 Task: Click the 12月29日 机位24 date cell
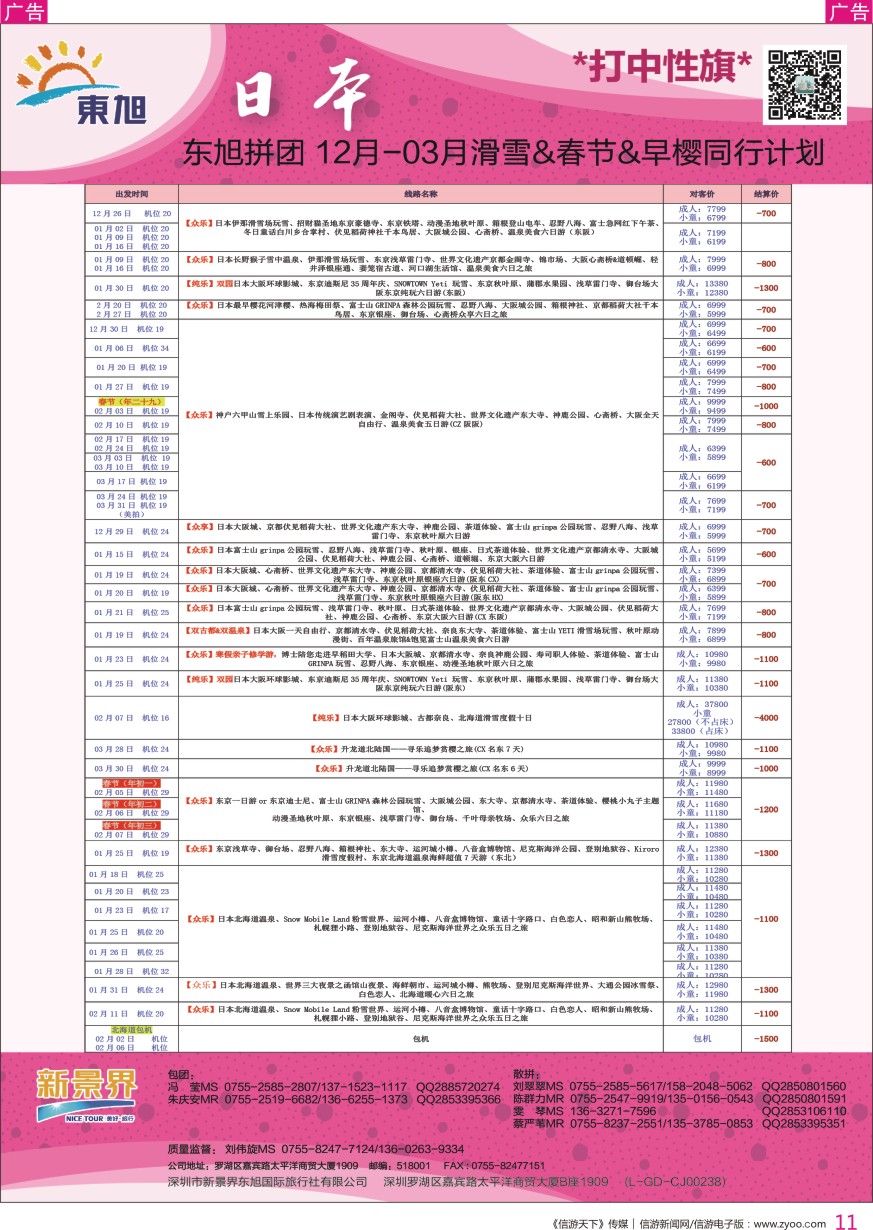[131, 531]
